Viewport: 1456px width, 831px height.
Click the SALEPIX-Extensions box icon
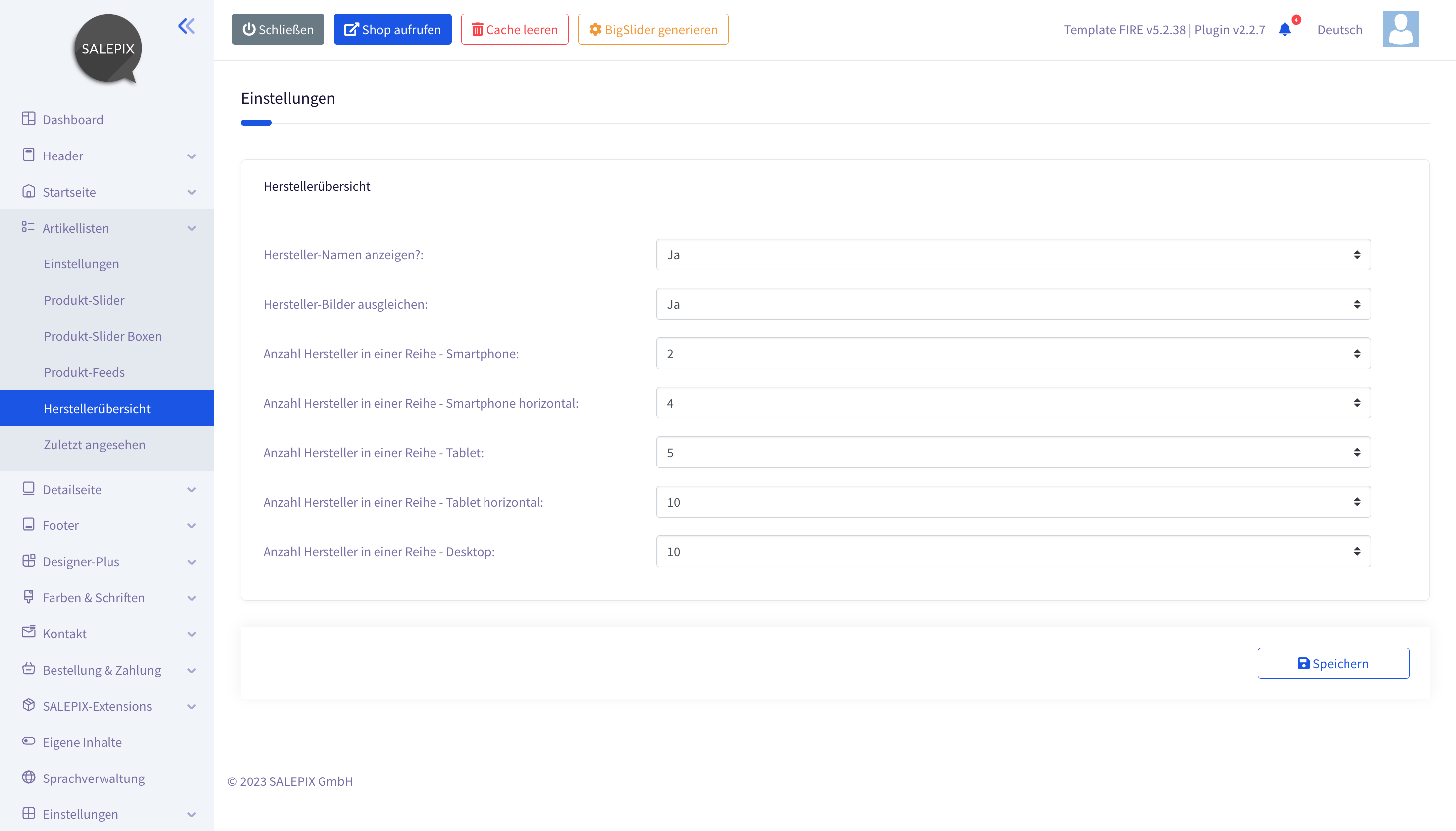coord(29,705)
